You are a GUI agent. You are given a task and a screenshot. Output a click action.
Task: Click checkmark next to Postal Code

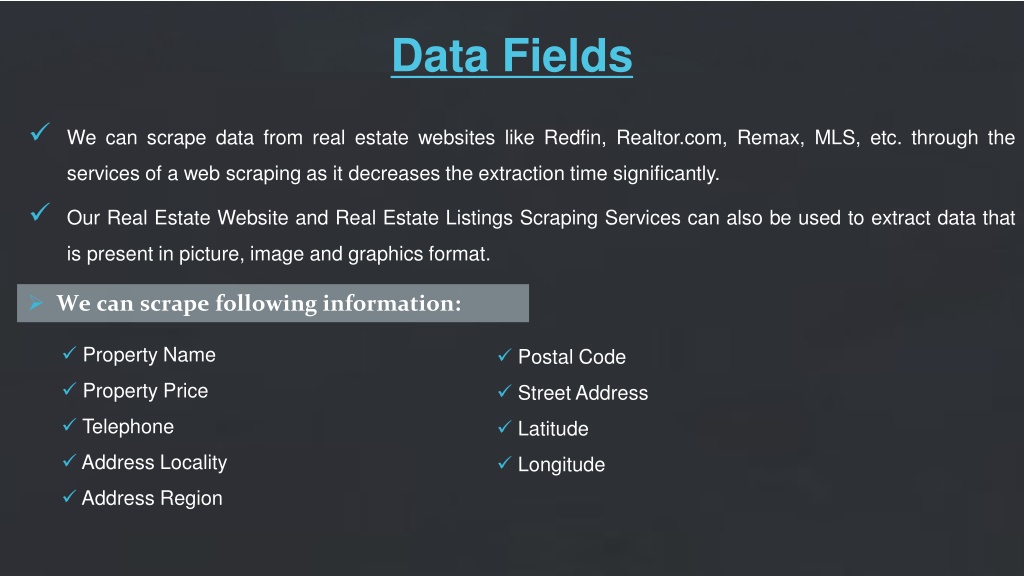pyautogui.click(x=504, y=355)
